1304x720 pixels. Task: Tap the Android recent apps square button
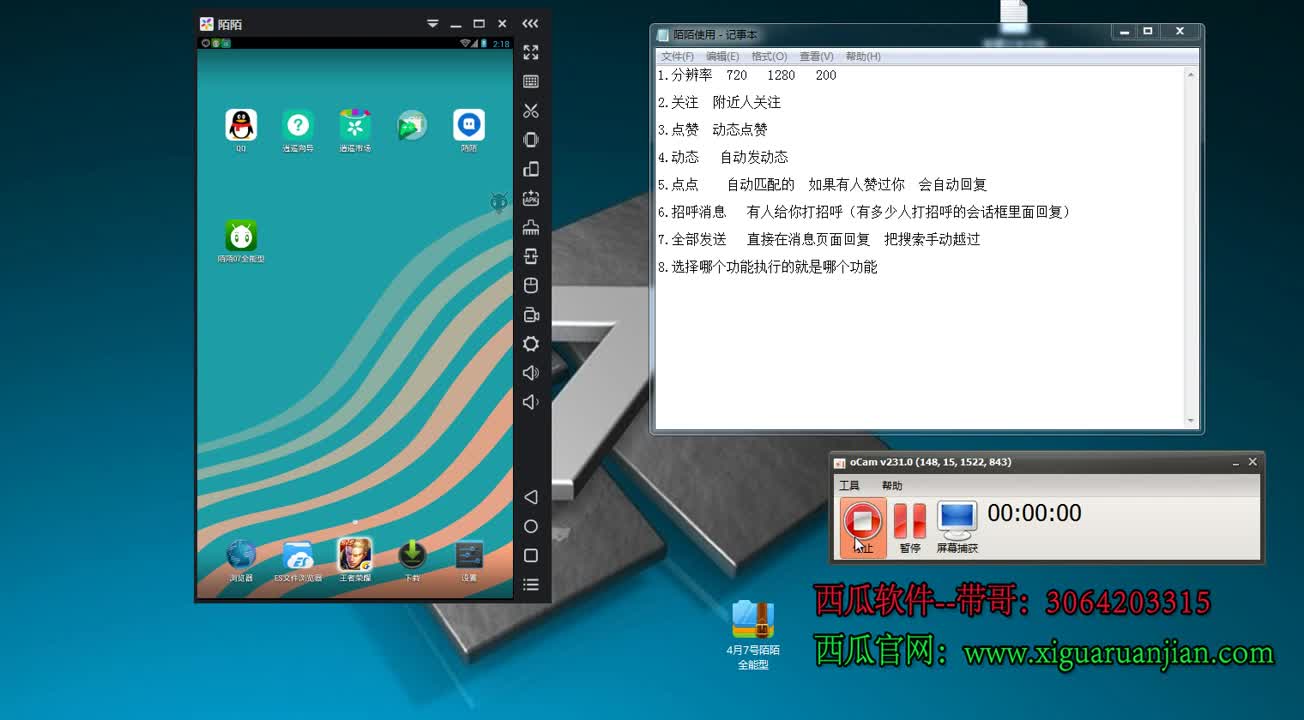point(531,555)
